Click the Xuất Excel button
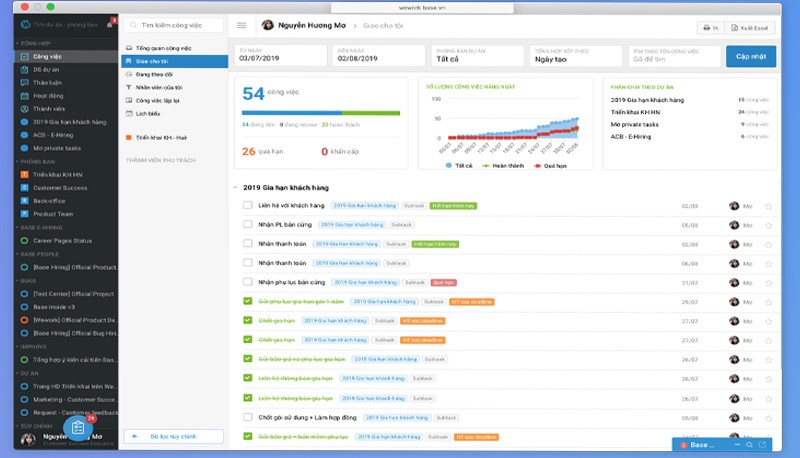 pos(749,28)
